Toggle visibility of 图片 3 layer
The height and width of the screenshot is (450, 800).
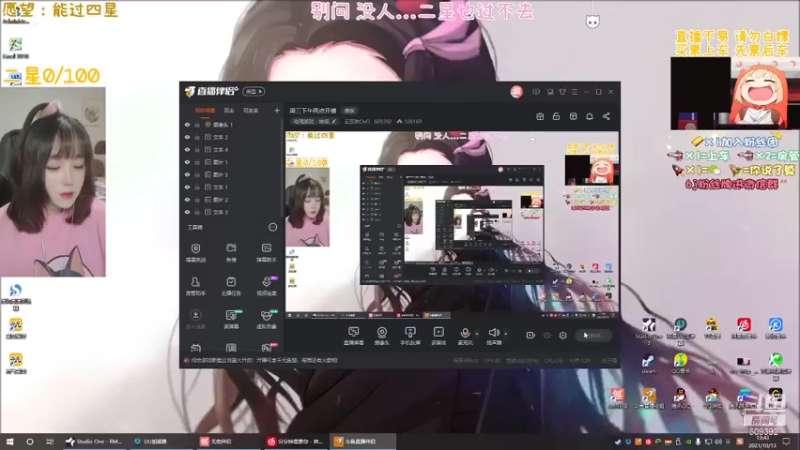pyautogui.click(x=187, y=174)
